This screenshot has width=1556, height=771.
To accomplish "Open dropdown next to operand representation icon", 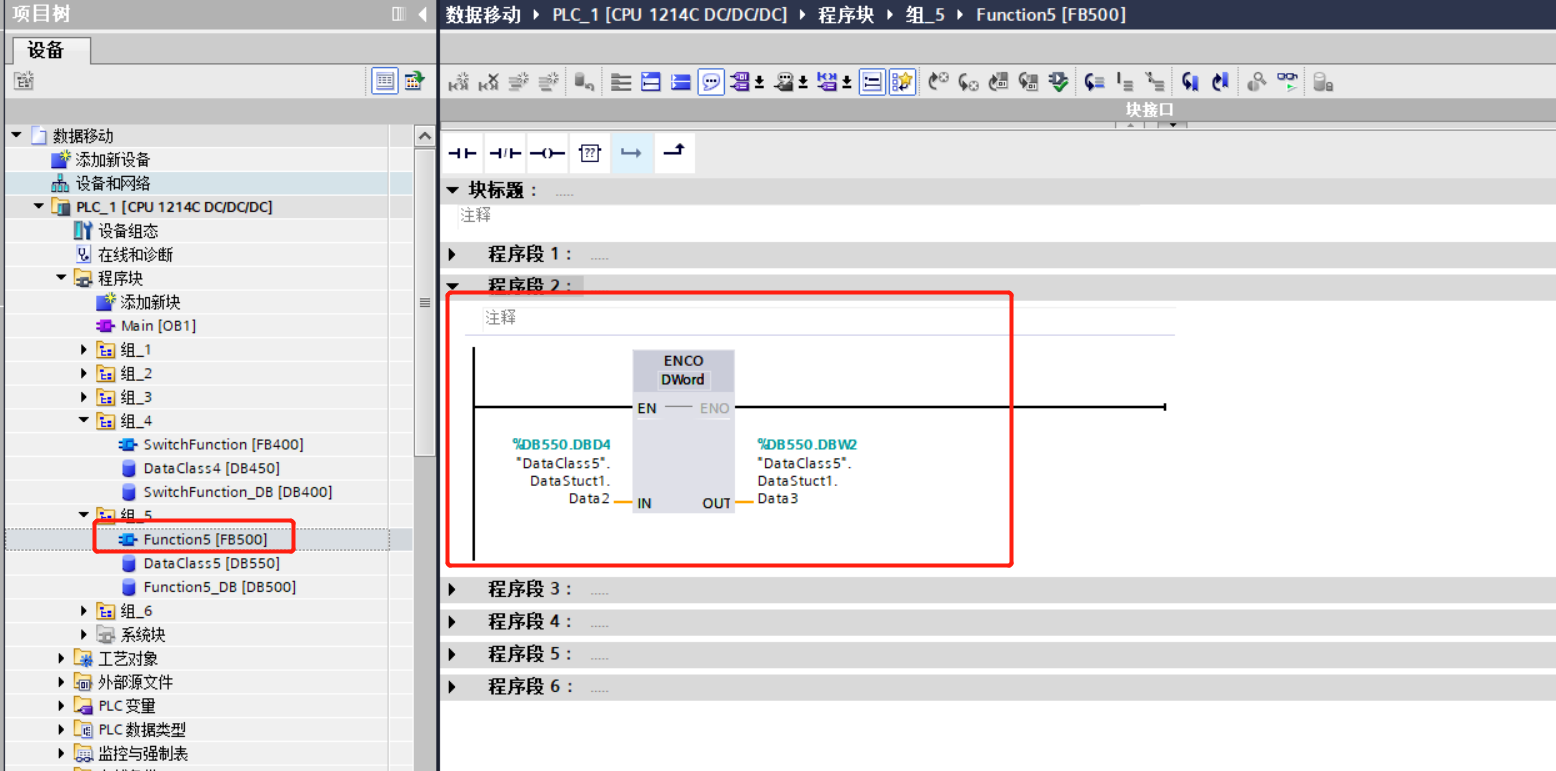I will click(848, 83).
